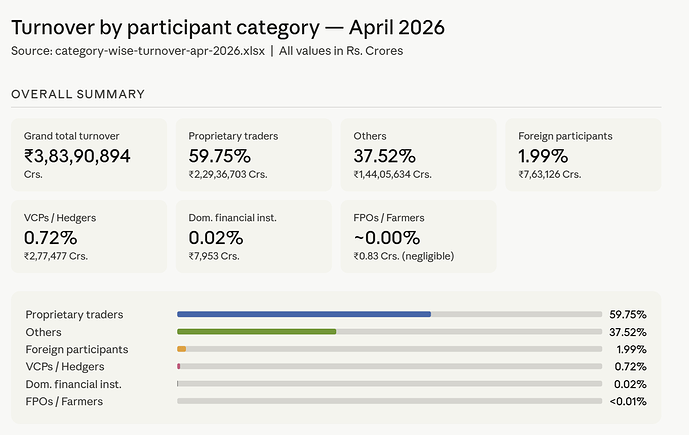Click the source file name text
Screen dimensions: 689x435
pos(160,51)
